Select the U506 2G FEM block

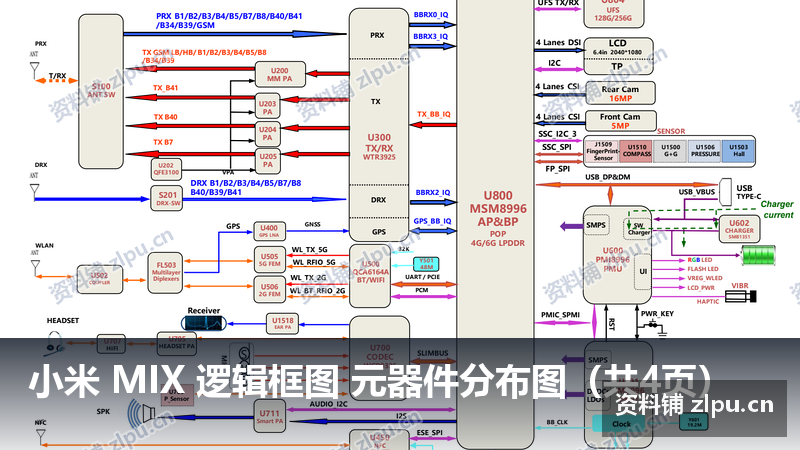click(269, 290)
